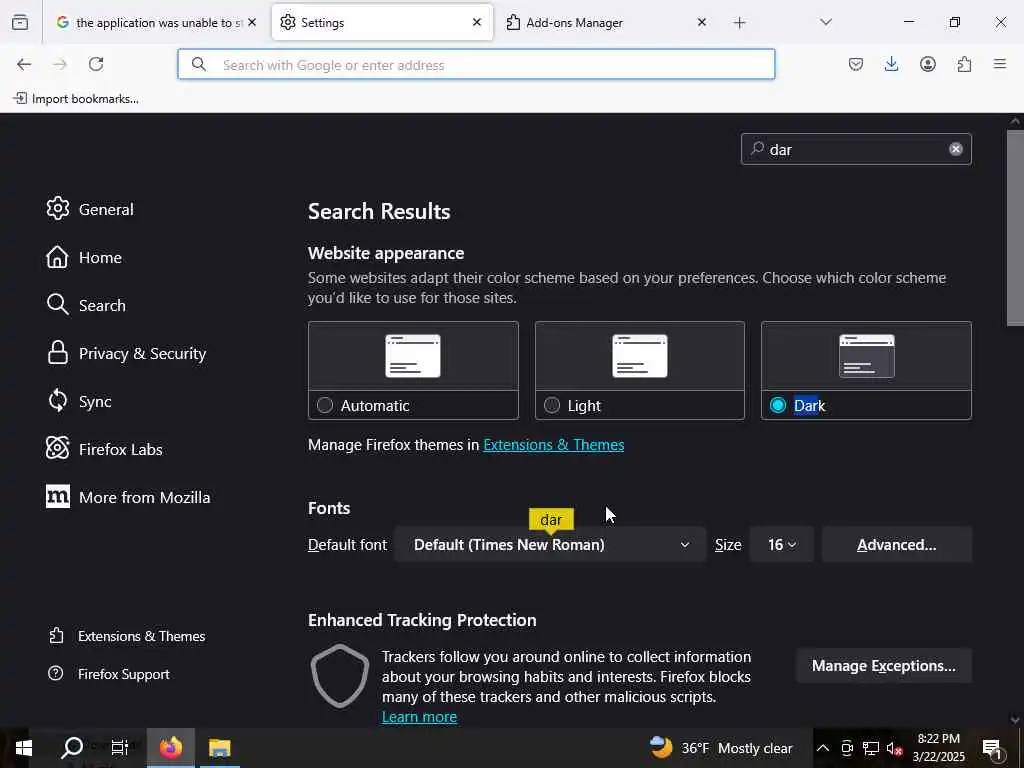Click the Find in Settings search field
The height and width of the screenshot is (768, 1024).
coord(856,150)
